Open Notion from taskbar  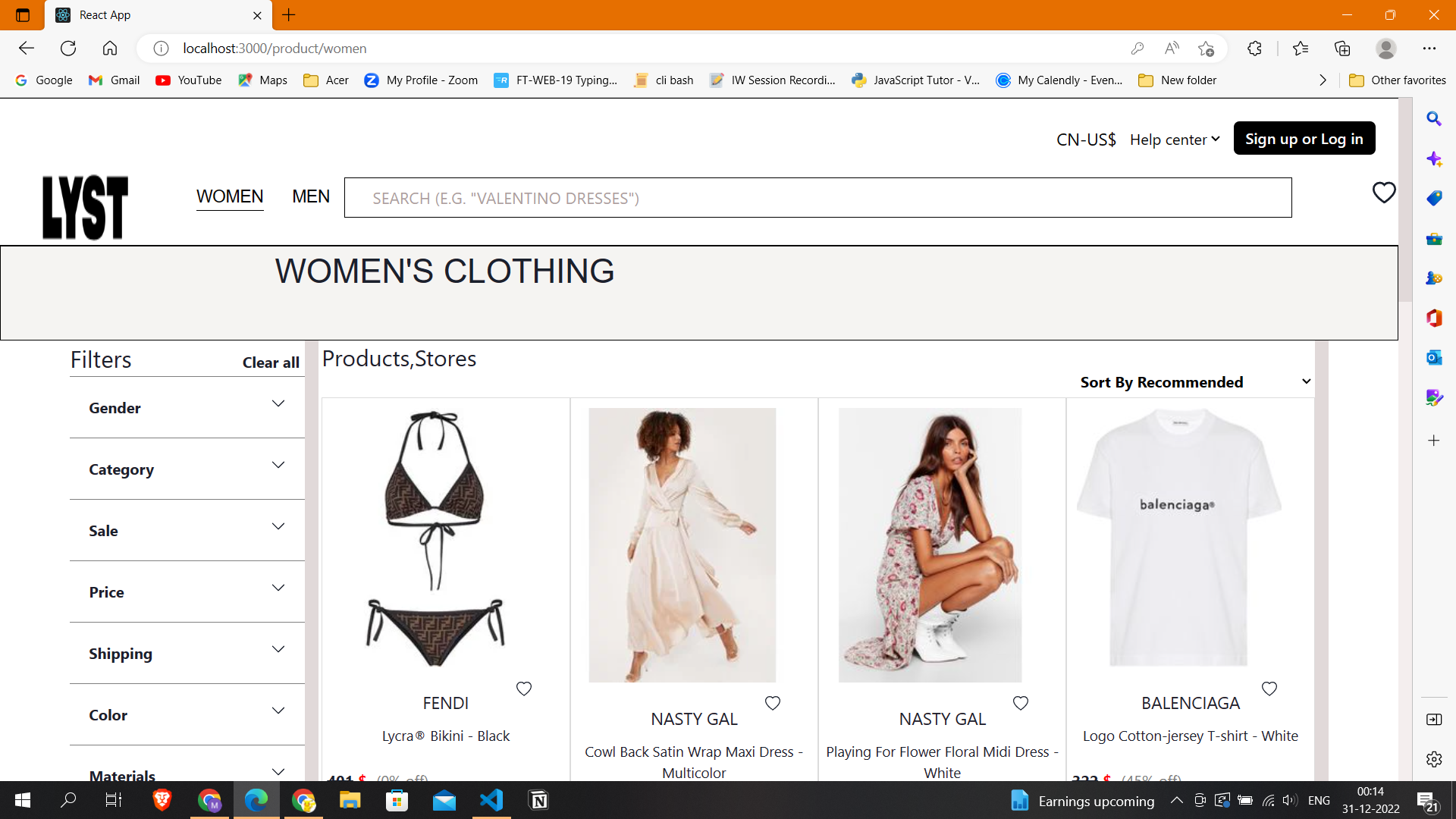tap(538, 800)
